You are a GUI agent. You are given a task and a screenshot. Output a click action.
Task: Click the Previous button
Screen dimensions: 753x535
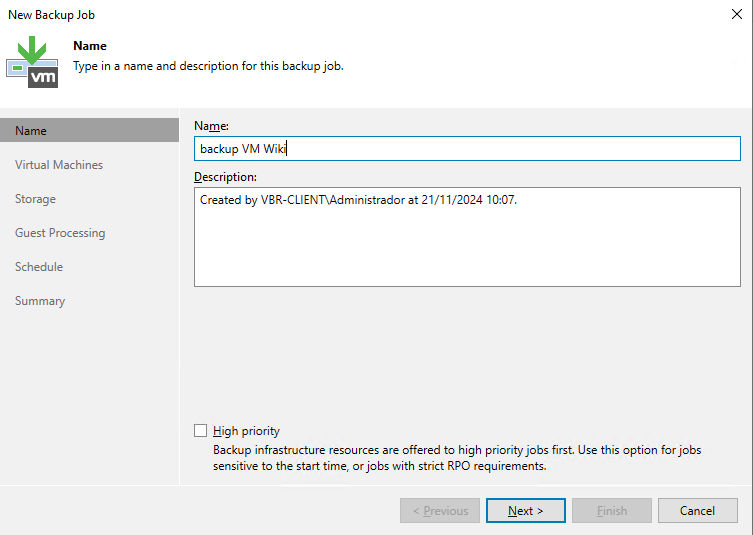coord(440,511)
